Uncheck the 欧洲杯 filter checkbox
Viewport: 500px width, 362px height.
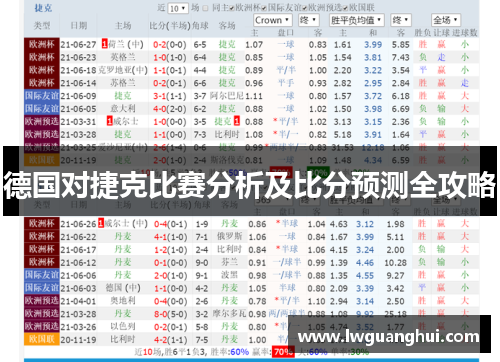tap(232, 8)
